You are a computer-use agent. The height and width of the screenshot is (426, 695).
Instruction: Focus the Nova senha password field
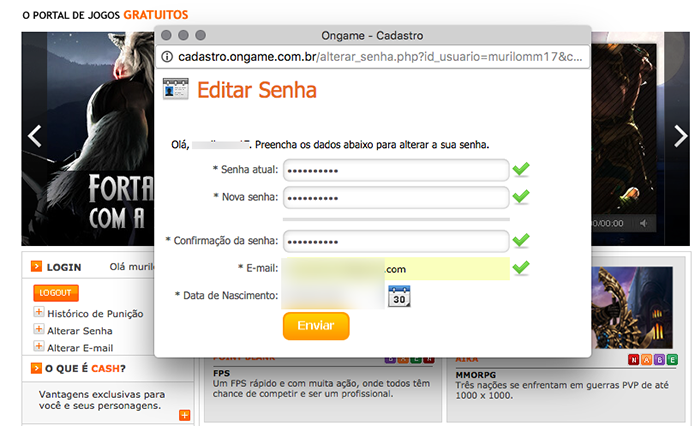point(396,198)
